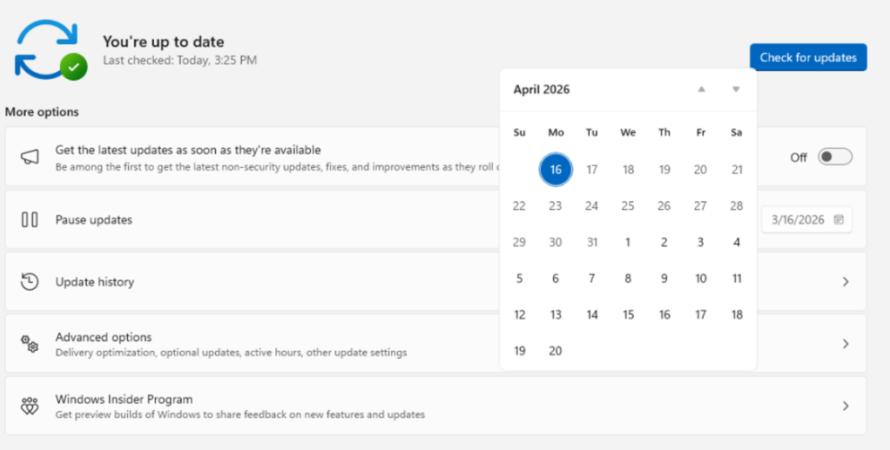Go to previous month with up arrow

(701, 89)
